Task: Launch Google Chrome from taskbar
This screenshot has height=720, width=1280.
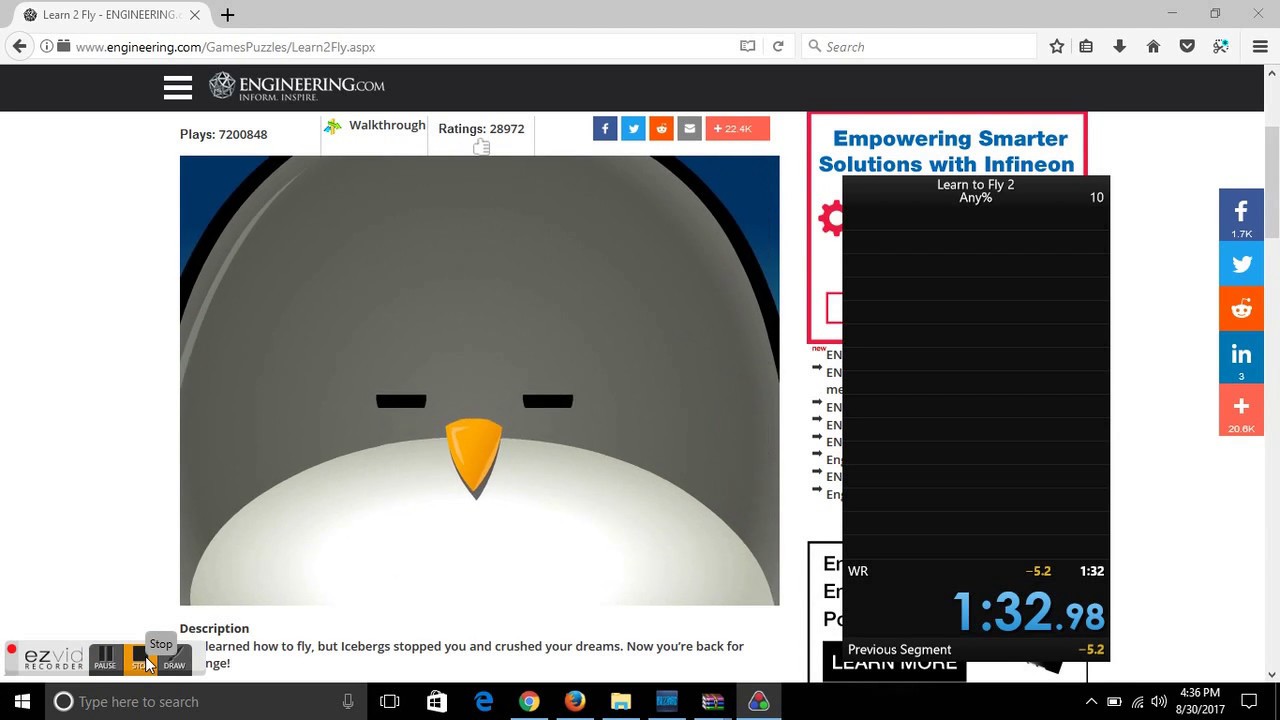Action: (x=529, y=702)
